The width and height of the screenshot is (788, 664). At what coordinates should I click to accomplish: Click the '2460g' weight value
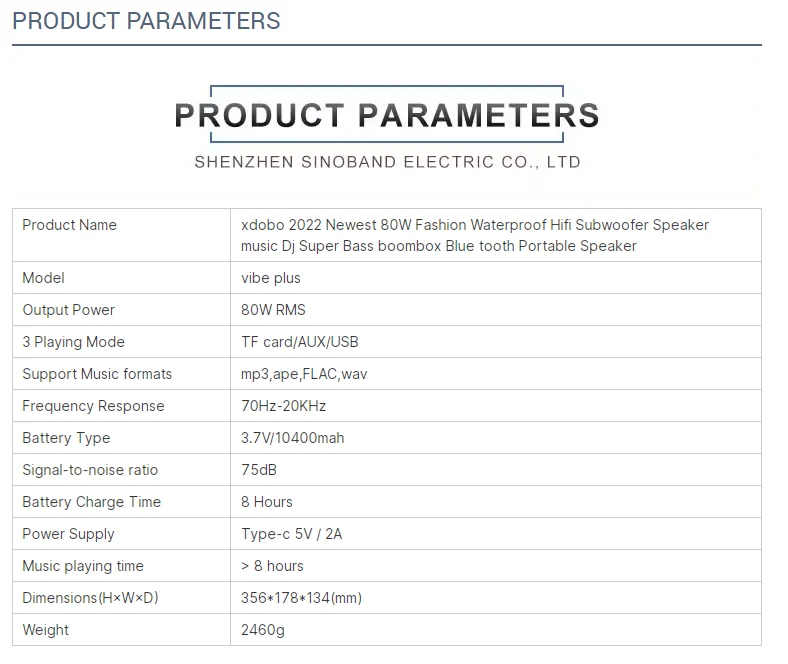click(263, 630)
